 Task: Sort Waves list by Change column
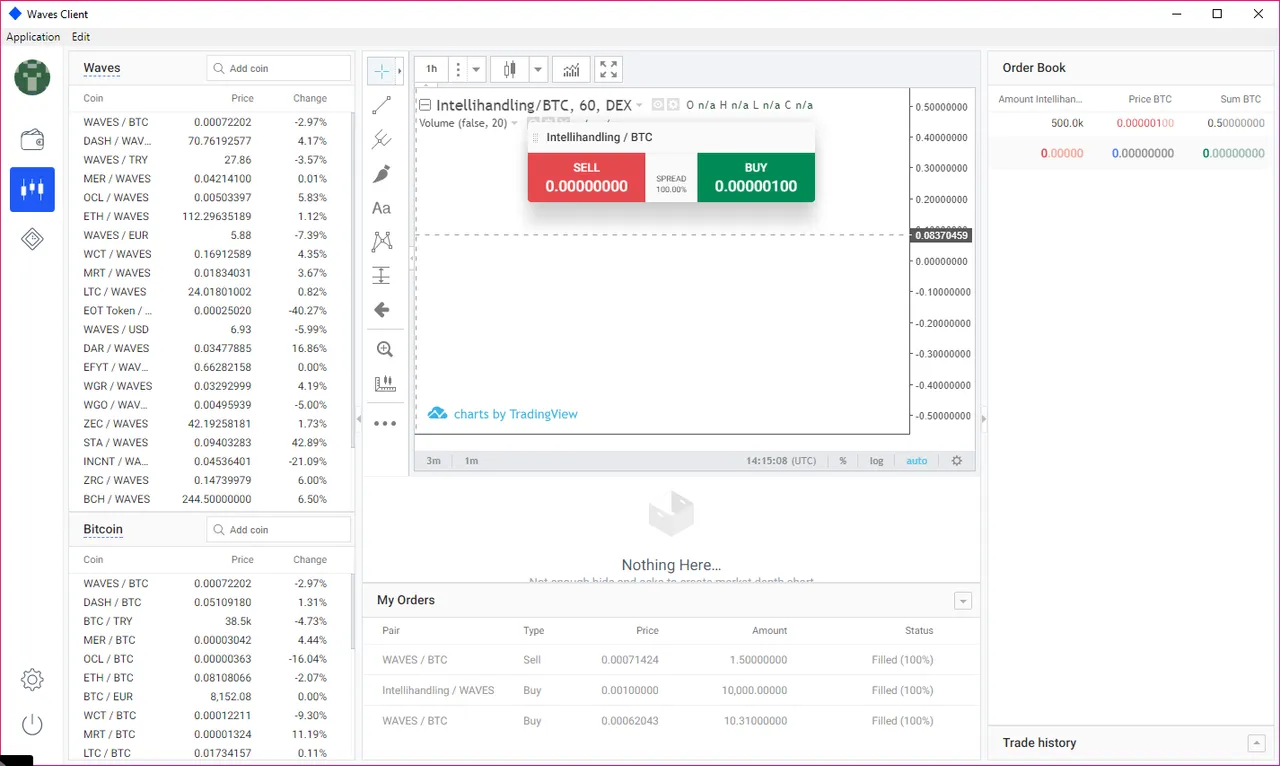pyautogui.click(x=310, y=98)
